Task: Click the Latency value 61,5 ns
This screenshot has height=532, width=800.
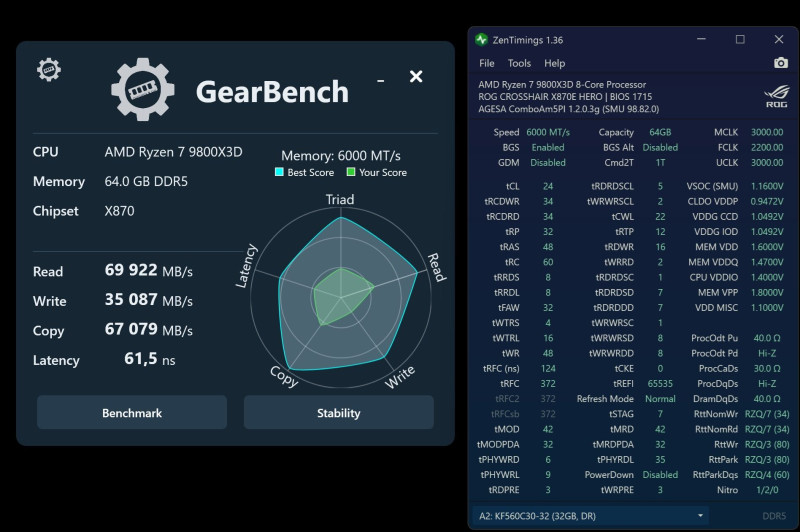Action: click(x=149, y=359)
